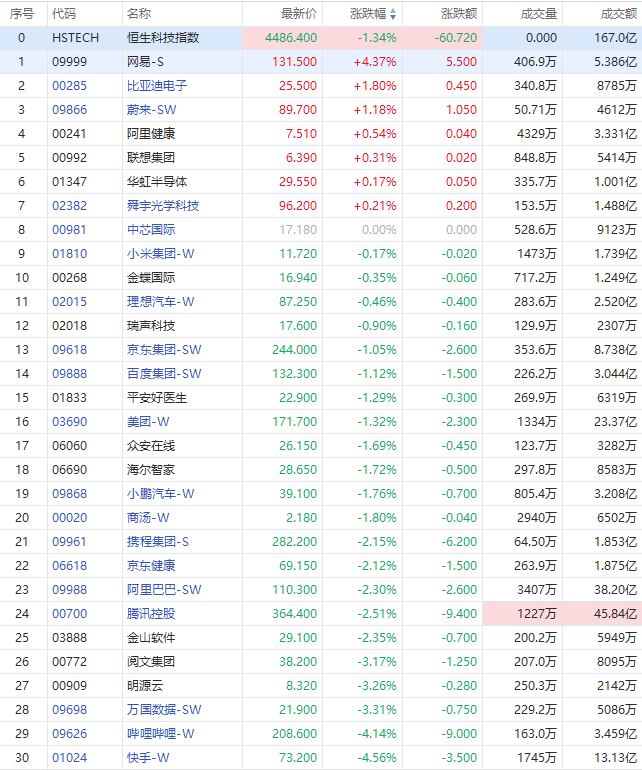Select 海尔智家 row name
Viewport: 642px width, 771px height.
pos(151,470)
